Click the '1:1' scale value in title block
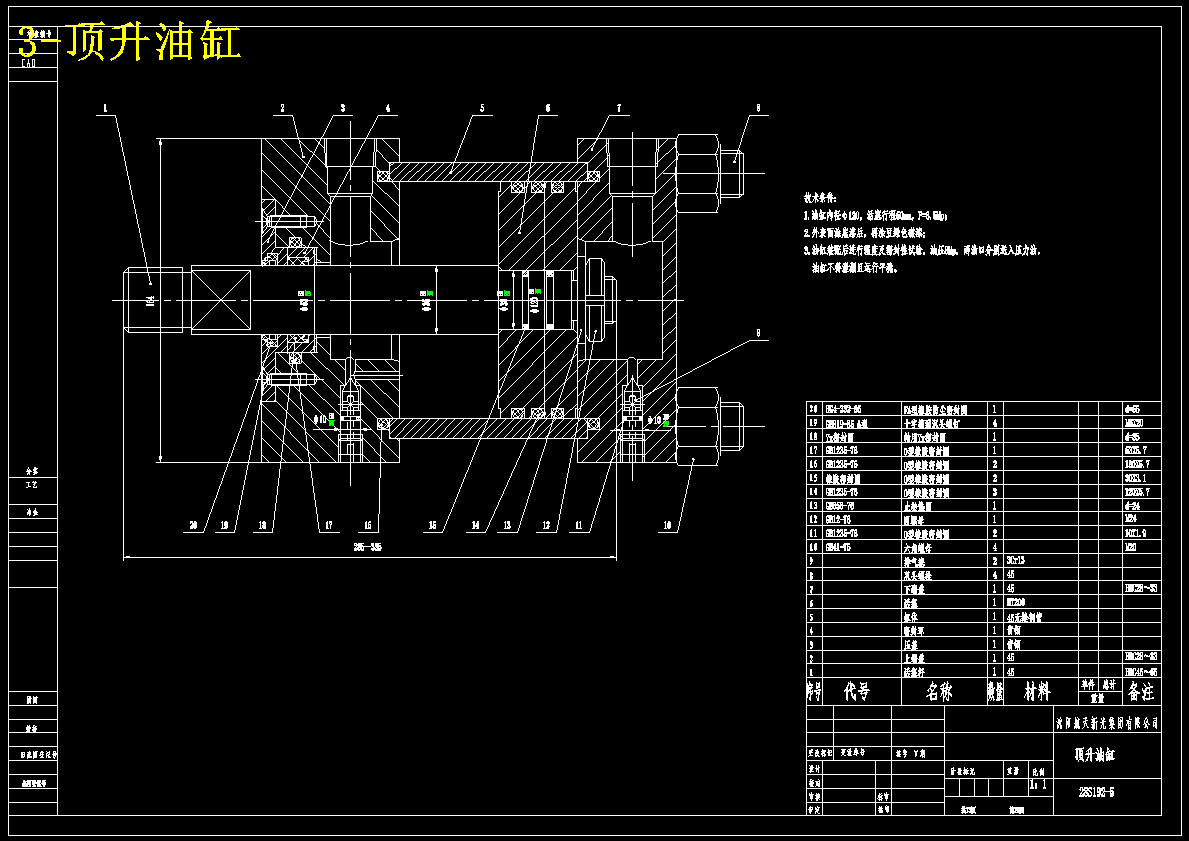This screenshot has width=1189, height=841. pyautogui.click(x=1037, y=786)
